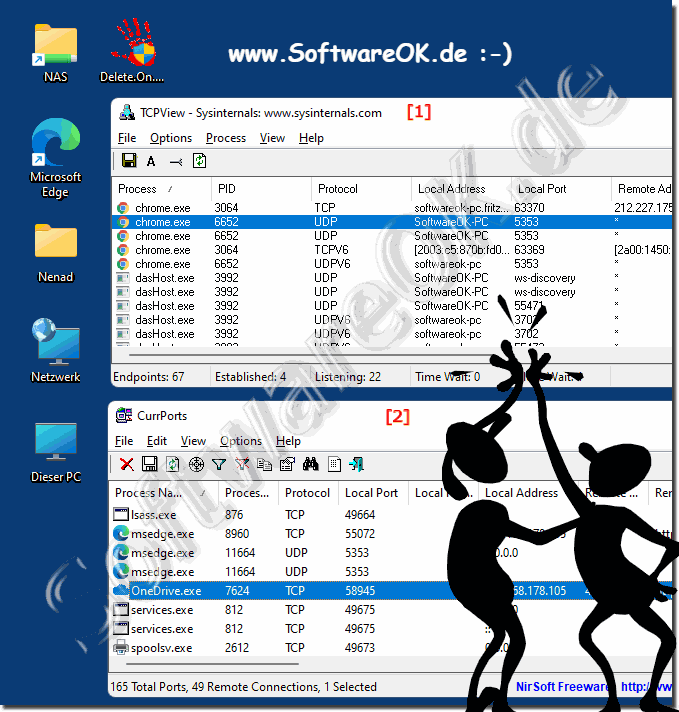679x712 pixels.
Task: Click the 'Time Wait: 0' status bar entry
Action: point(447,377)
